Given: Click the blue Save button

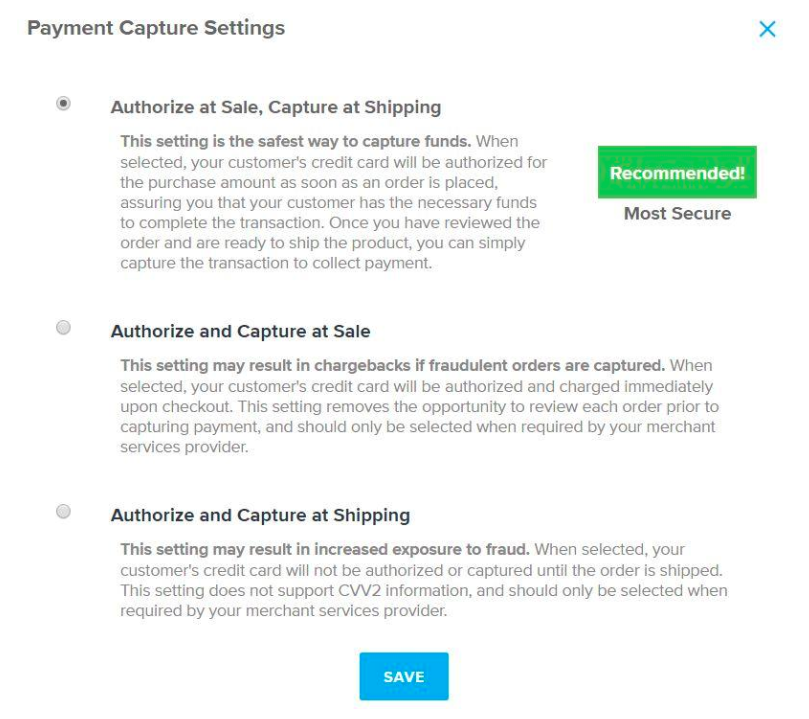Looking at the screenshot, I should tap(404, 676).
